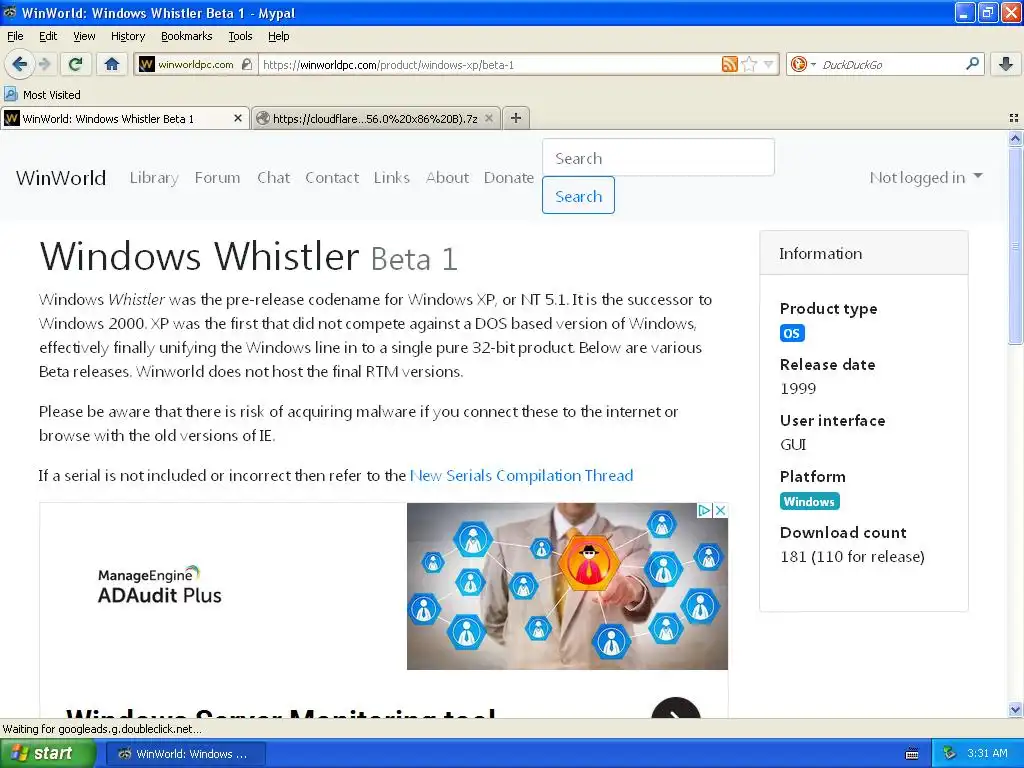The image size is (1024, 768).
Task: Click the system tray network icon
Action: [950, 753]
